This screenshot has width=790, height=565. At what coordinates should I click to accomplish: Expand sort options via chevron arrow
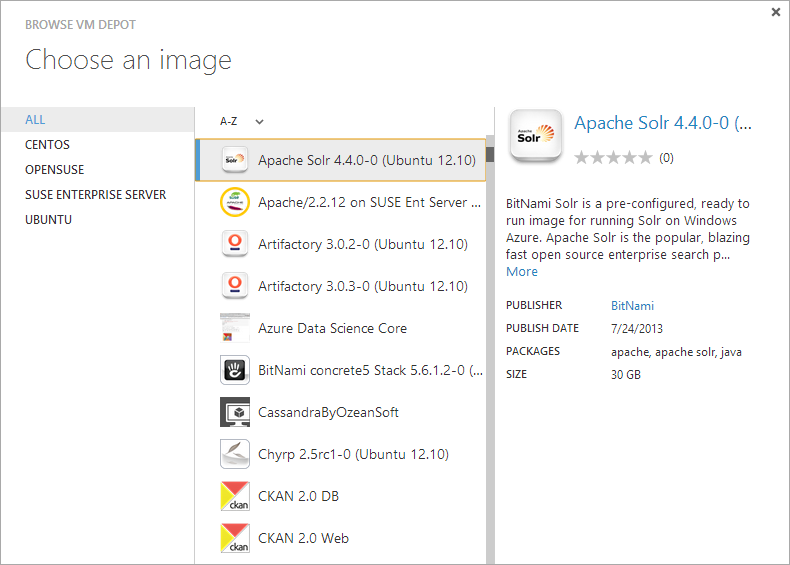click(x=259, y=122)
